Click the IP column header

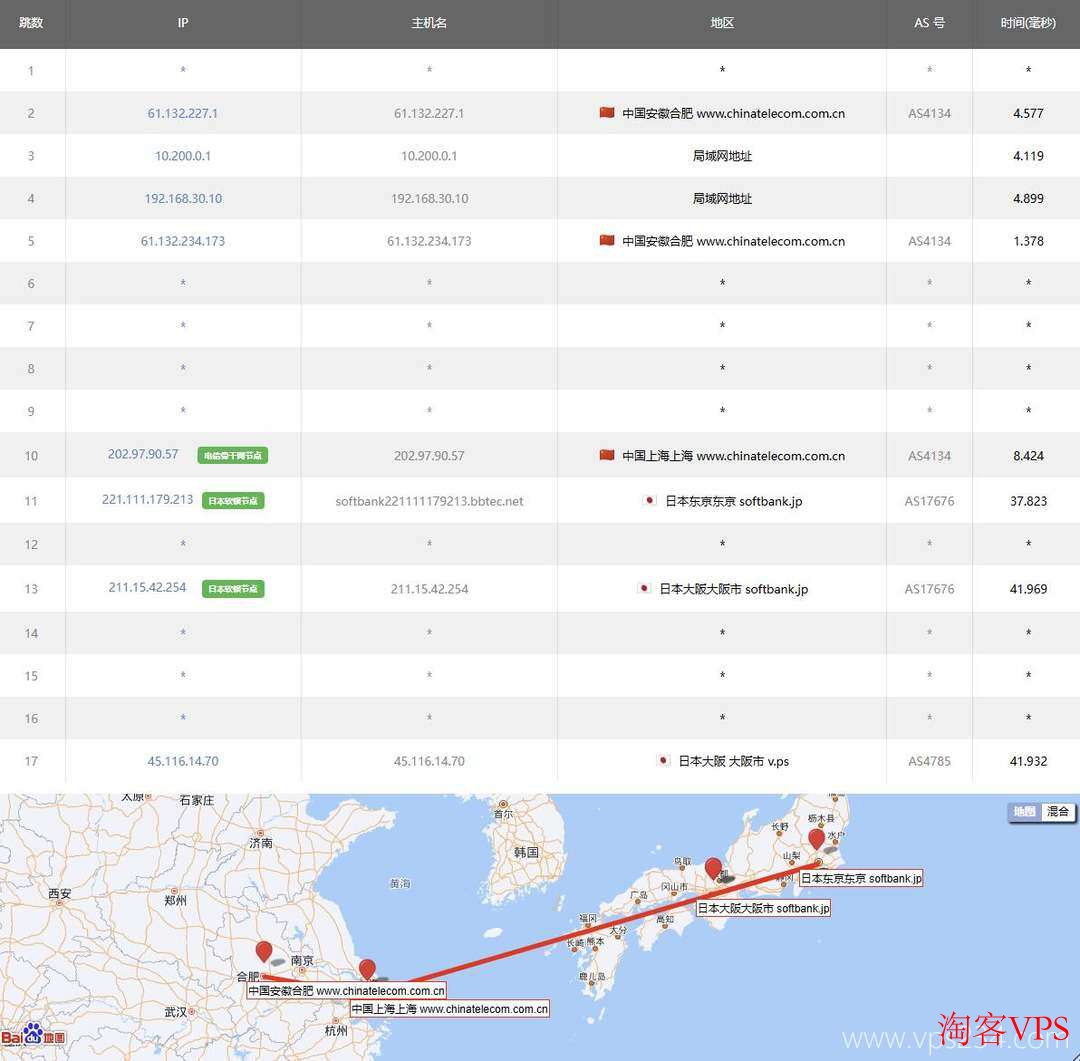tap(183, 23)
